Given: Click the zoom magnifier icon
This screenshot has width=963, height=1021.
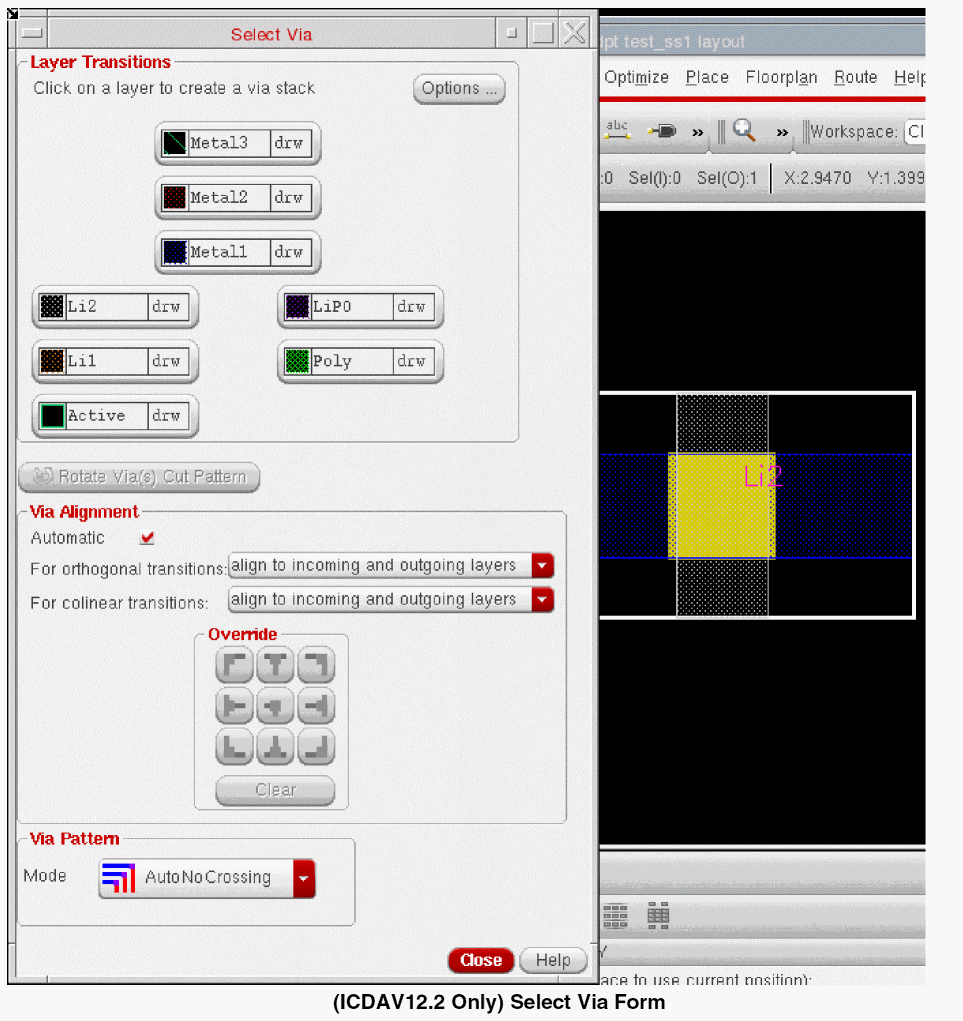Looking at the screenshot, I should tap(744, 130).
